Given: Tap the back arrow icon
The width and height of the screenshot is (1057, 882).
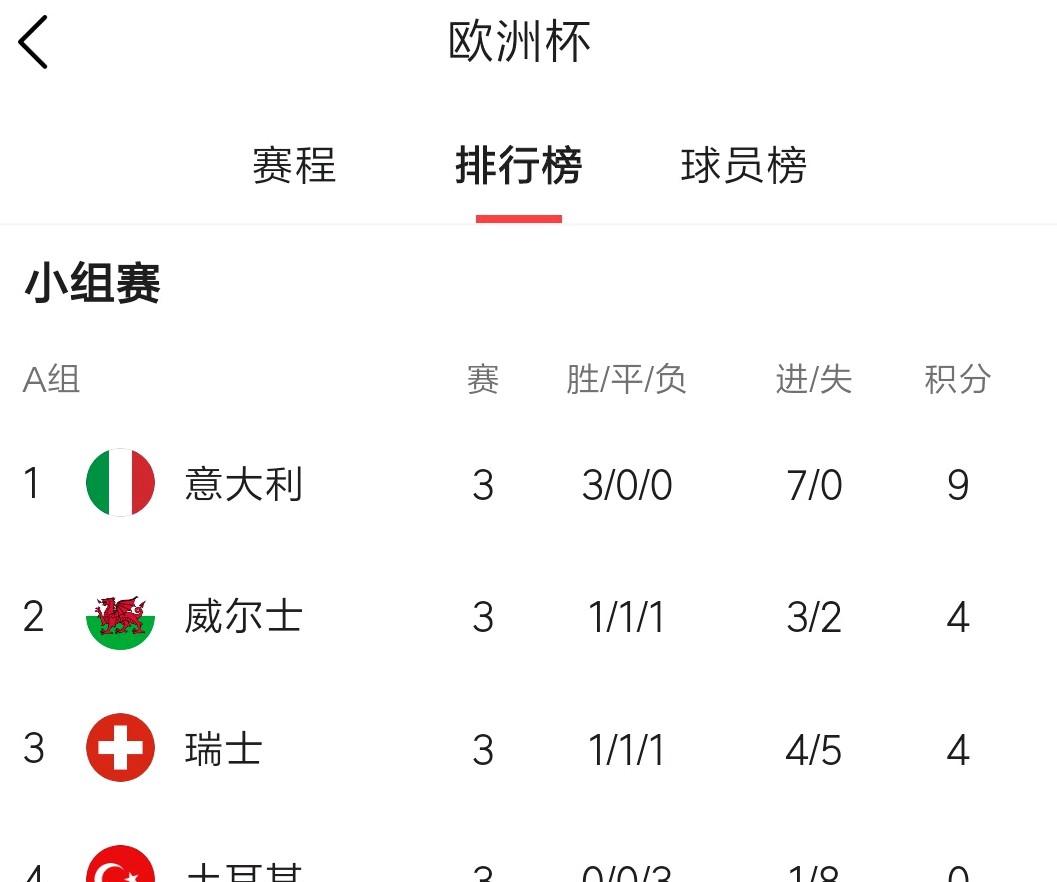Looking at the screenshot, I should pos(33,42).
